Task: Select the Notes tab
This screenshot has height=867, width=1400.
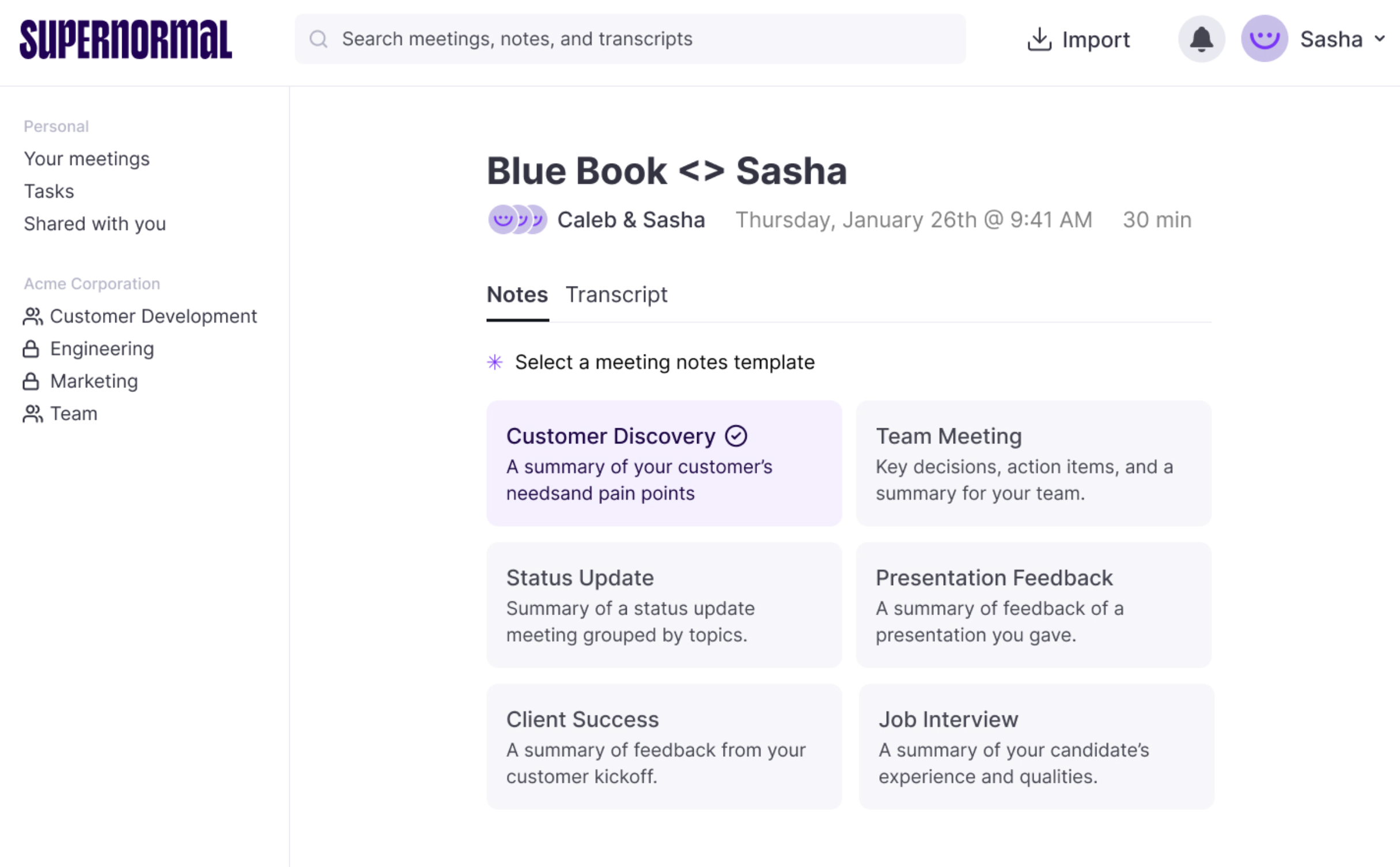Action: coord(517,295)
